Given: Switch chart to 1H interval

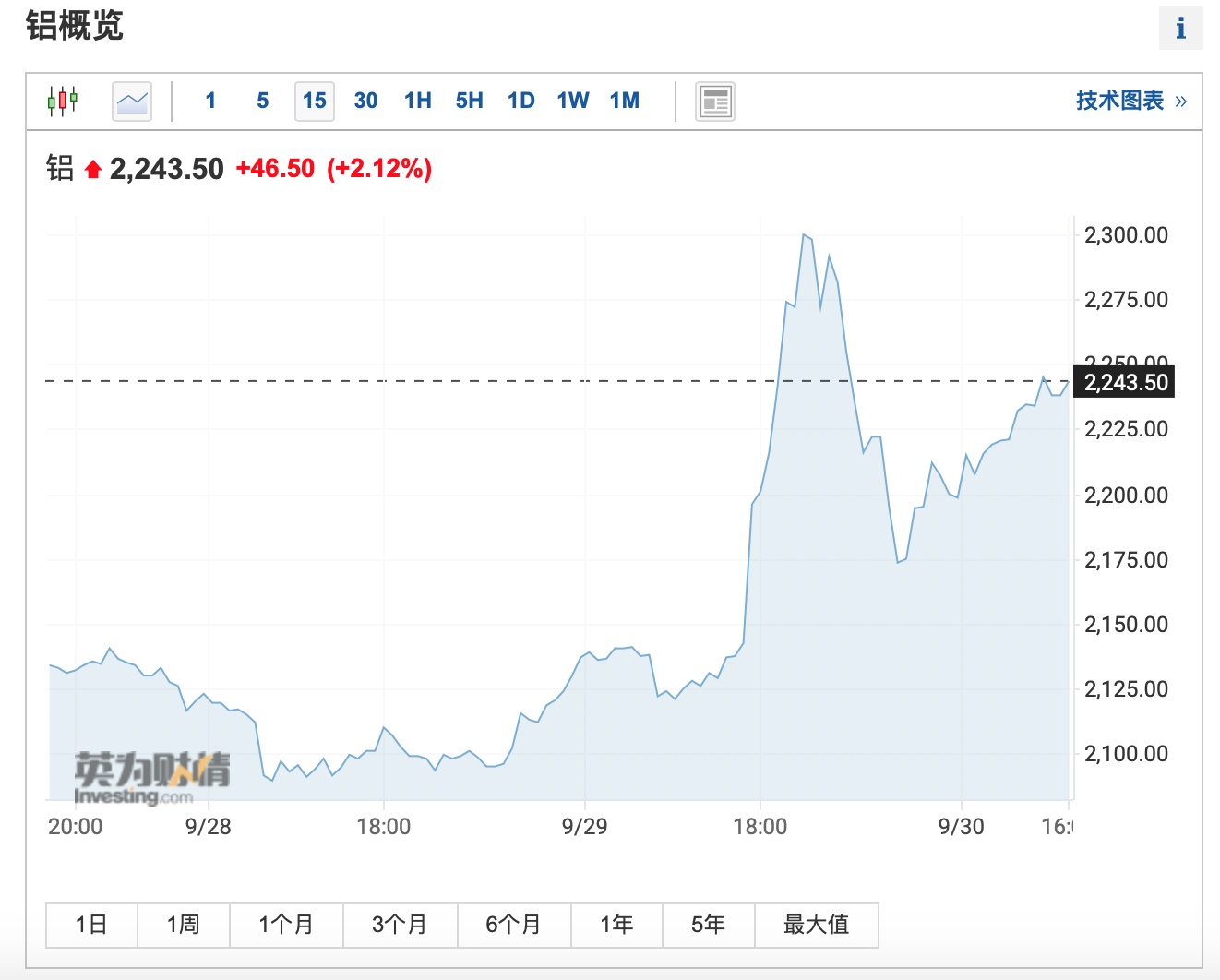Looking at the screenshot, I should pyautogui.click(x=417, y=101).
